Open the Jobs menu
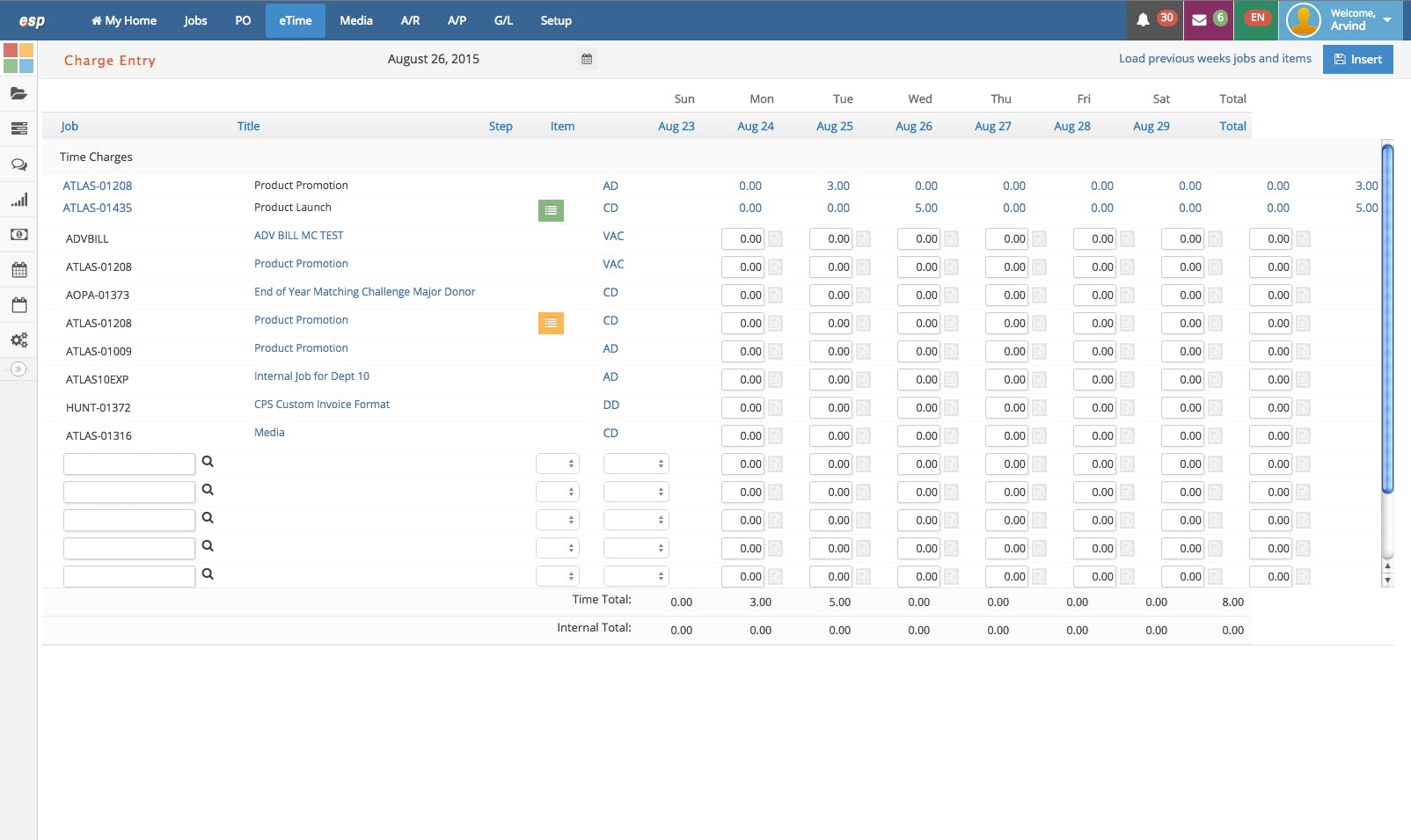 [195, 20]
